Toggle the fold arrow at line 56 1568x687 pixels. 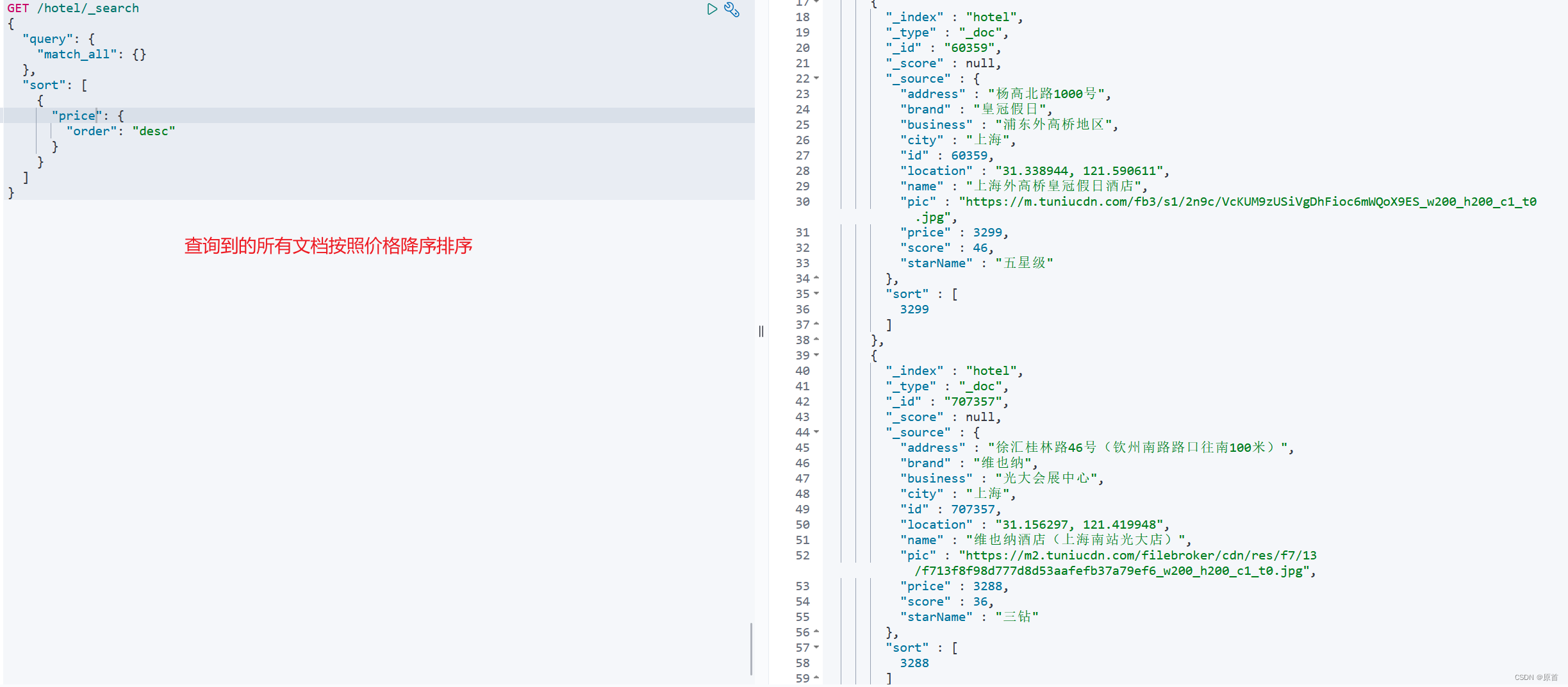816,632
